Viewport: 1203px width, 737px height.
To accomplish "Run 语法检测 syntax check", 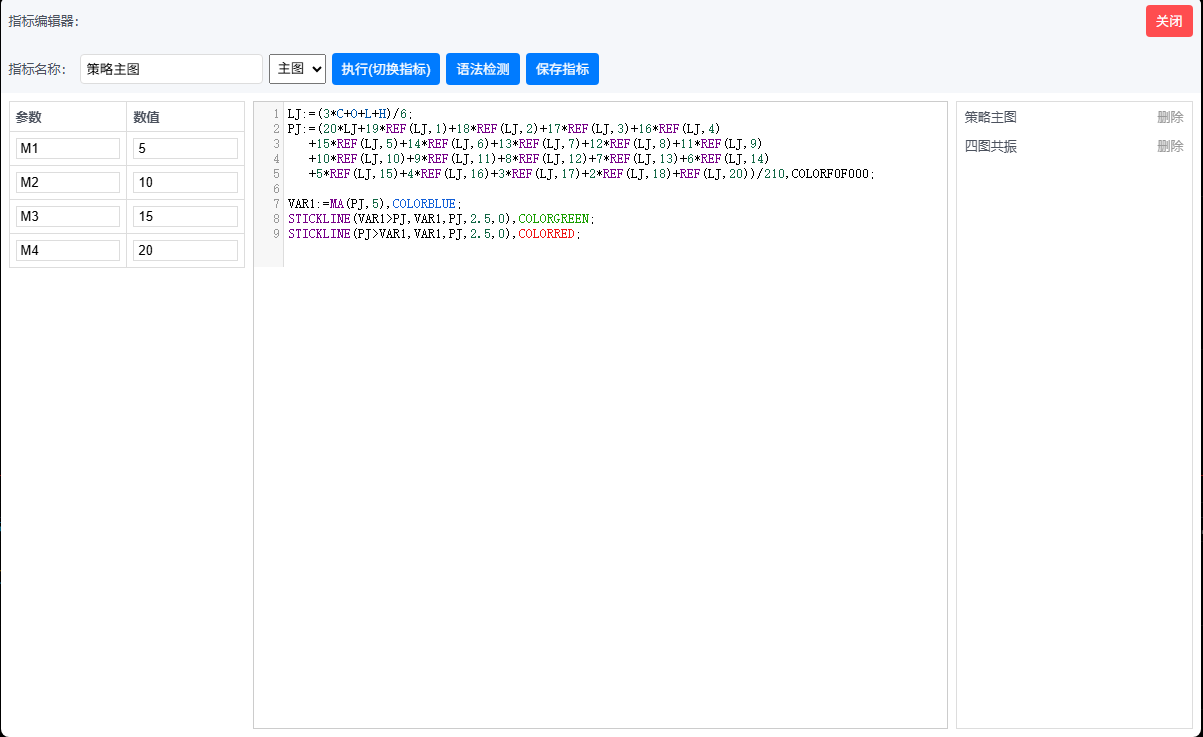I will click(x=483, y=69).
